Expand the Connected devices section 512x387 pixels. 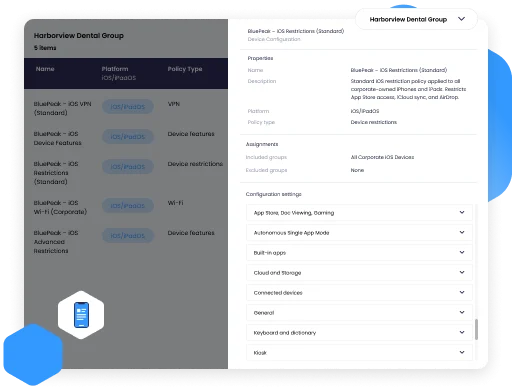coord(359,293)
